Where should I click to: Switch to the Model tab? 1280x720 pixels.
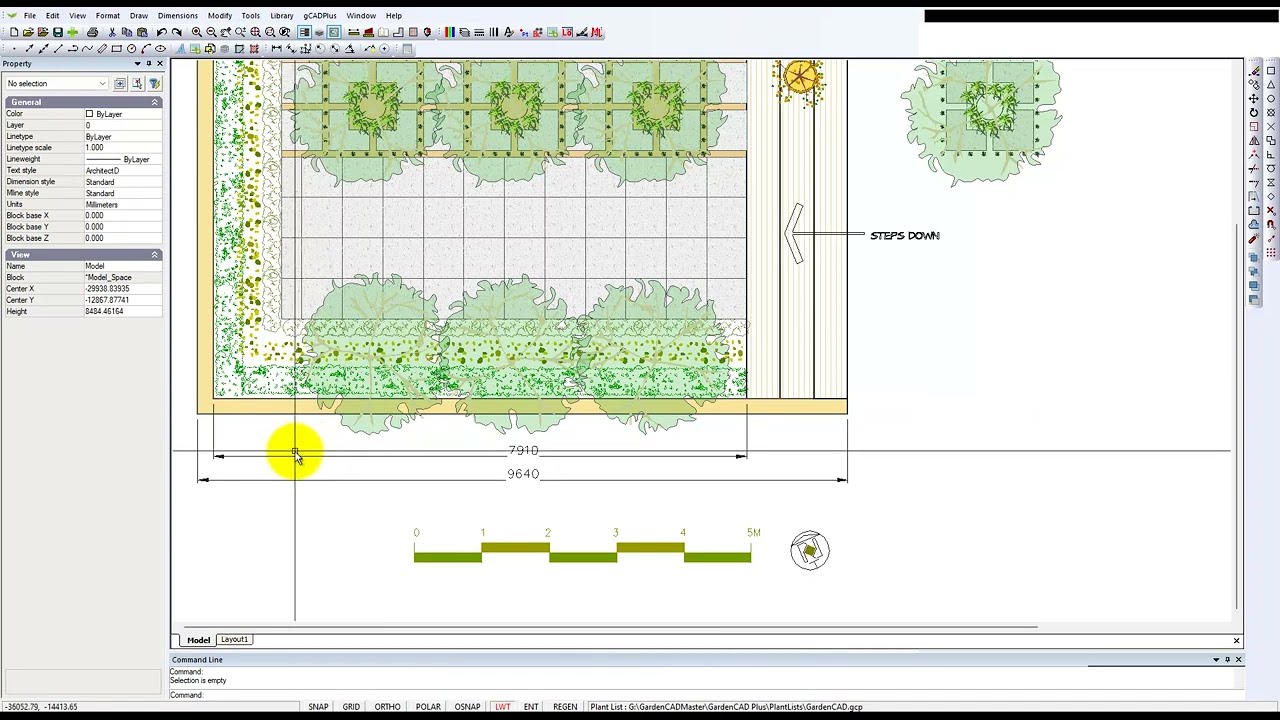198,640
